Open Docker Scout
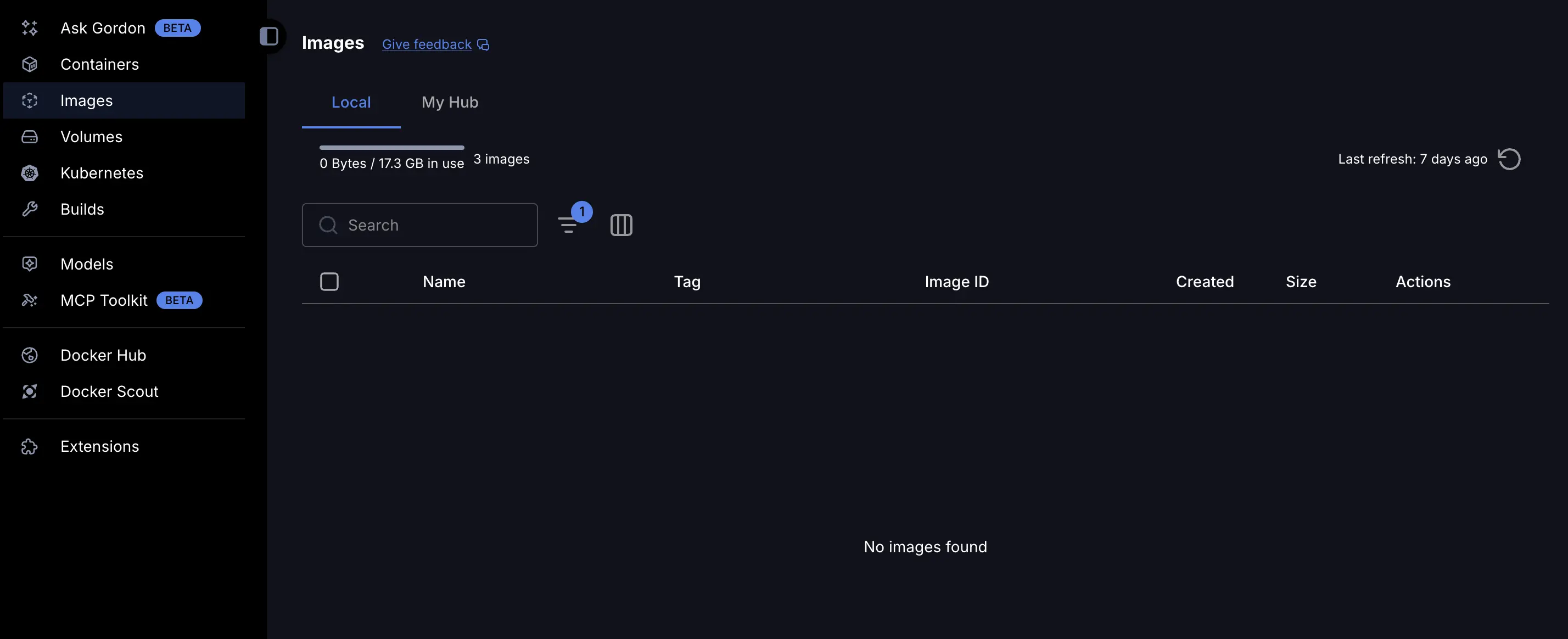 [x=110, y=391]
